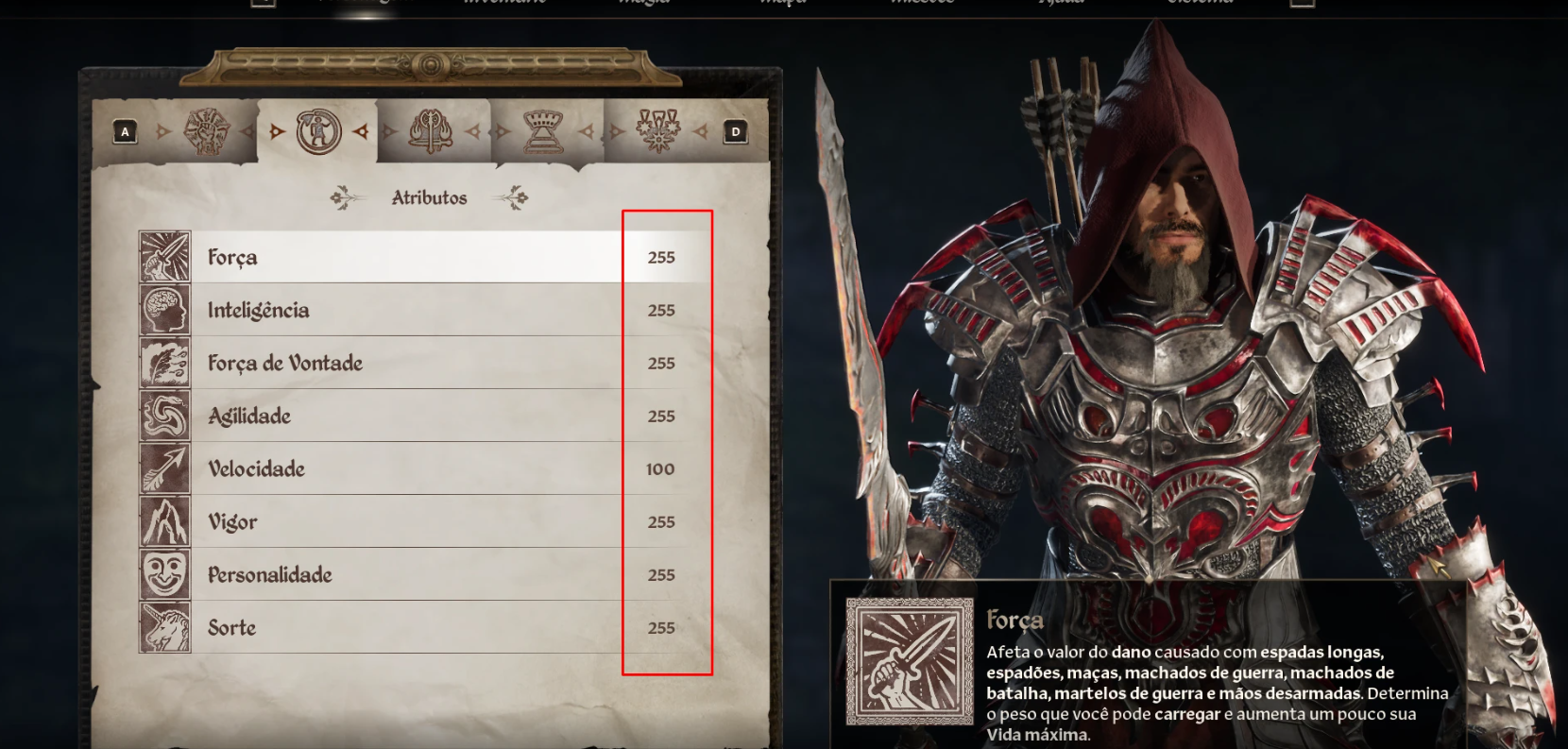Image resolution: width=1568 pixels, height=749 pixels.
Task: Click the D key next-tab button
Action: (736, 132)
